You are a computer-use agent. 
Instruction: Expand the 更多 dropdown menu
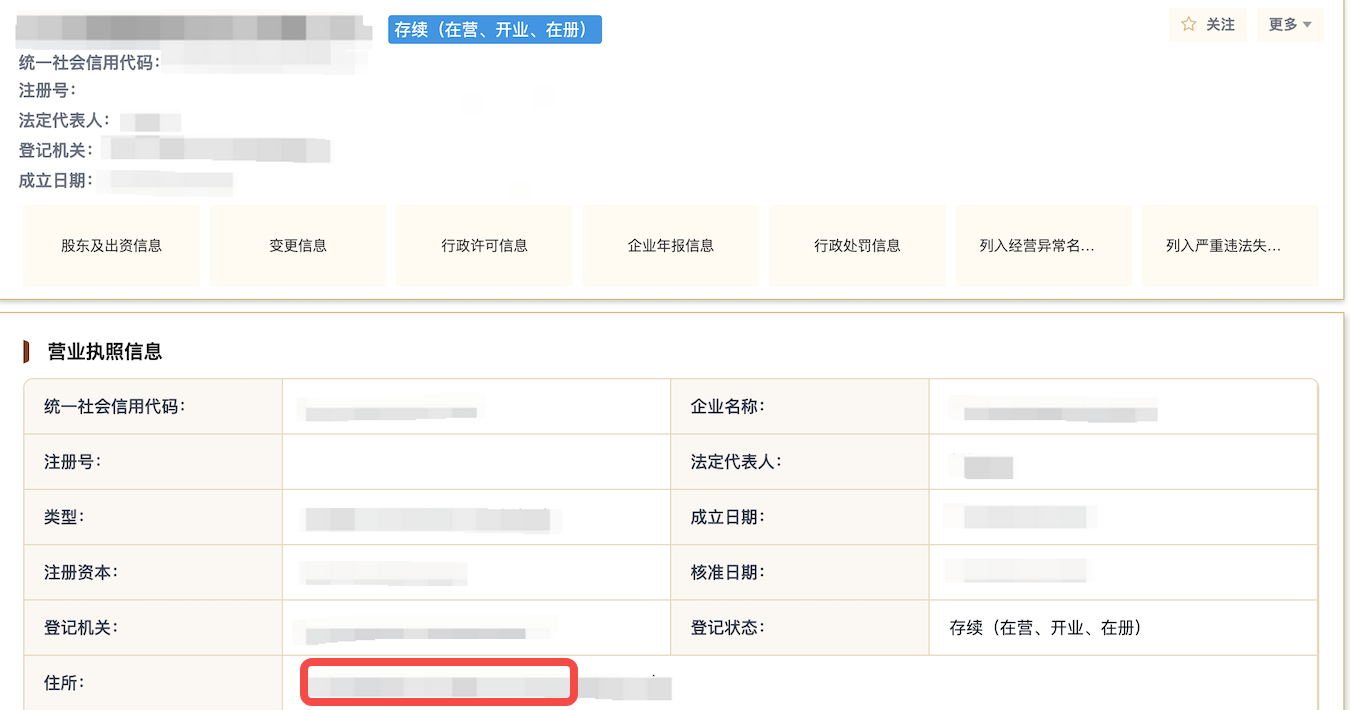(x=1290, y=25)
